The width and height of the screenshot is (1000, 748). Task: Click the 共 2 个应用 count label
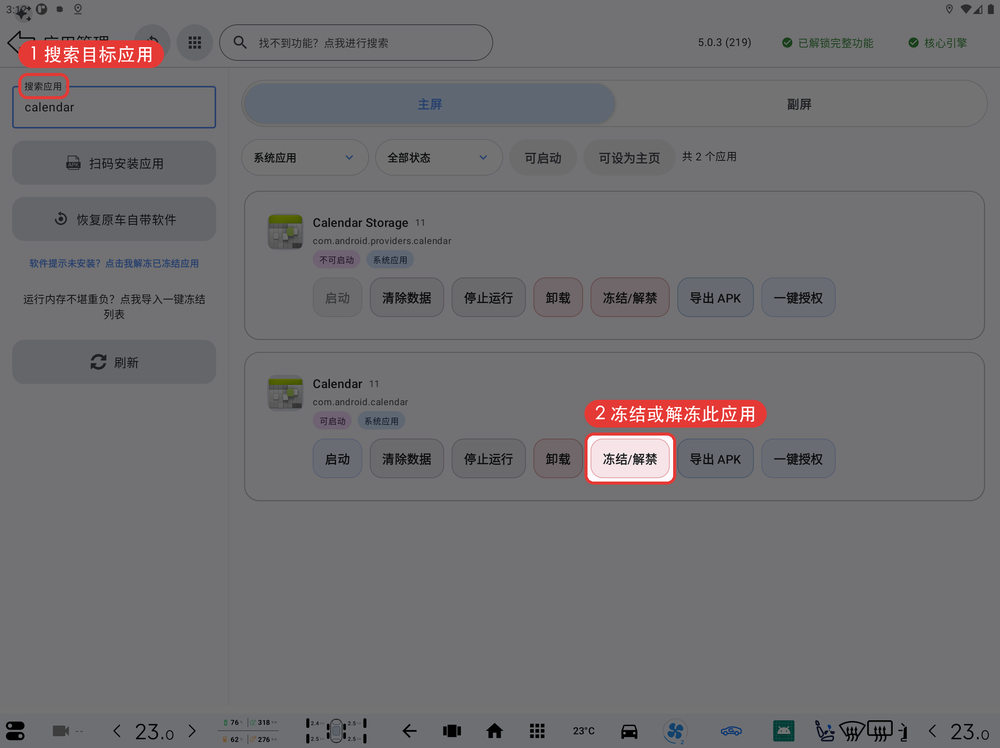(x=709, y=157)
